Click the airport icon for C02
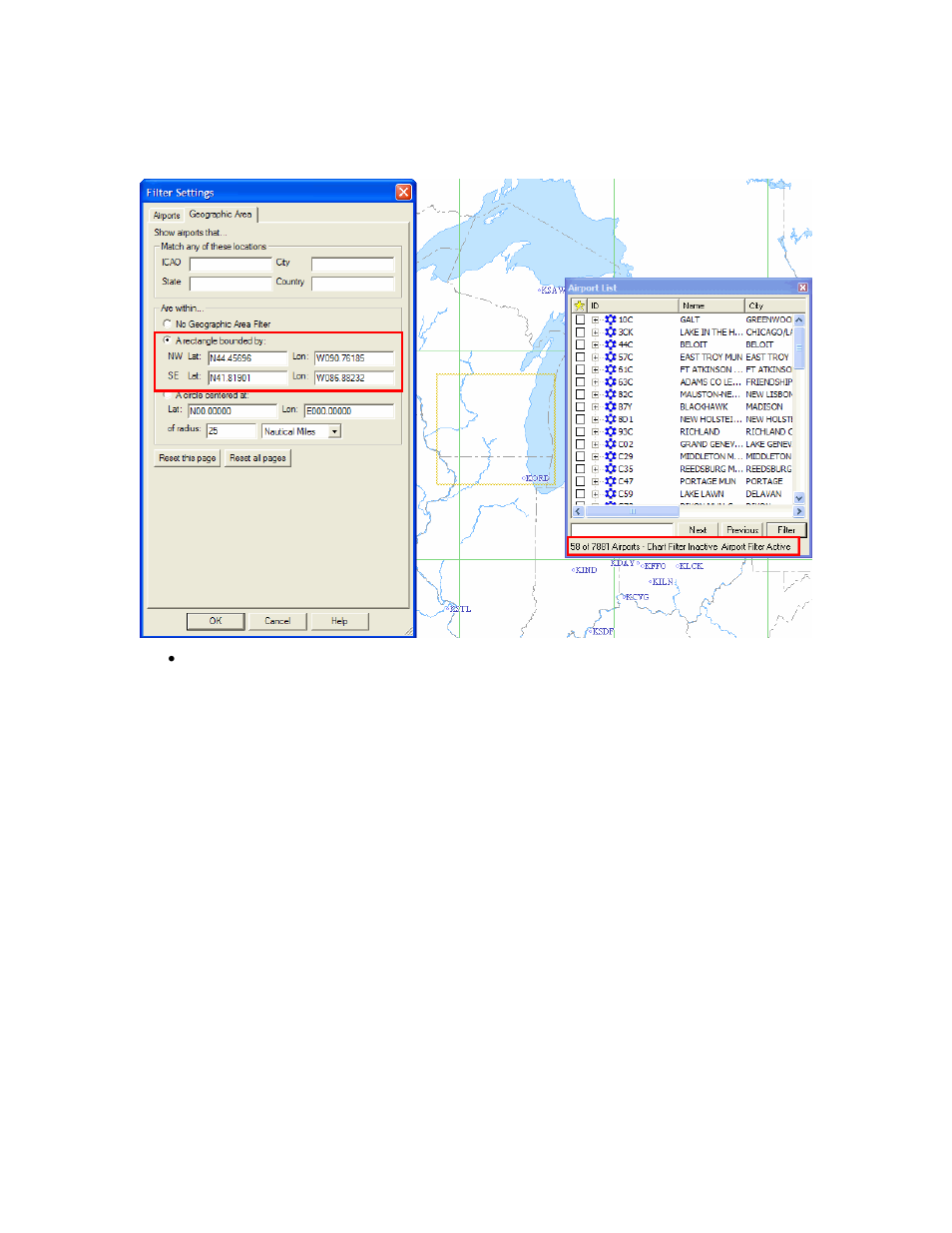The image size is (952, 1233). [611, 444]
